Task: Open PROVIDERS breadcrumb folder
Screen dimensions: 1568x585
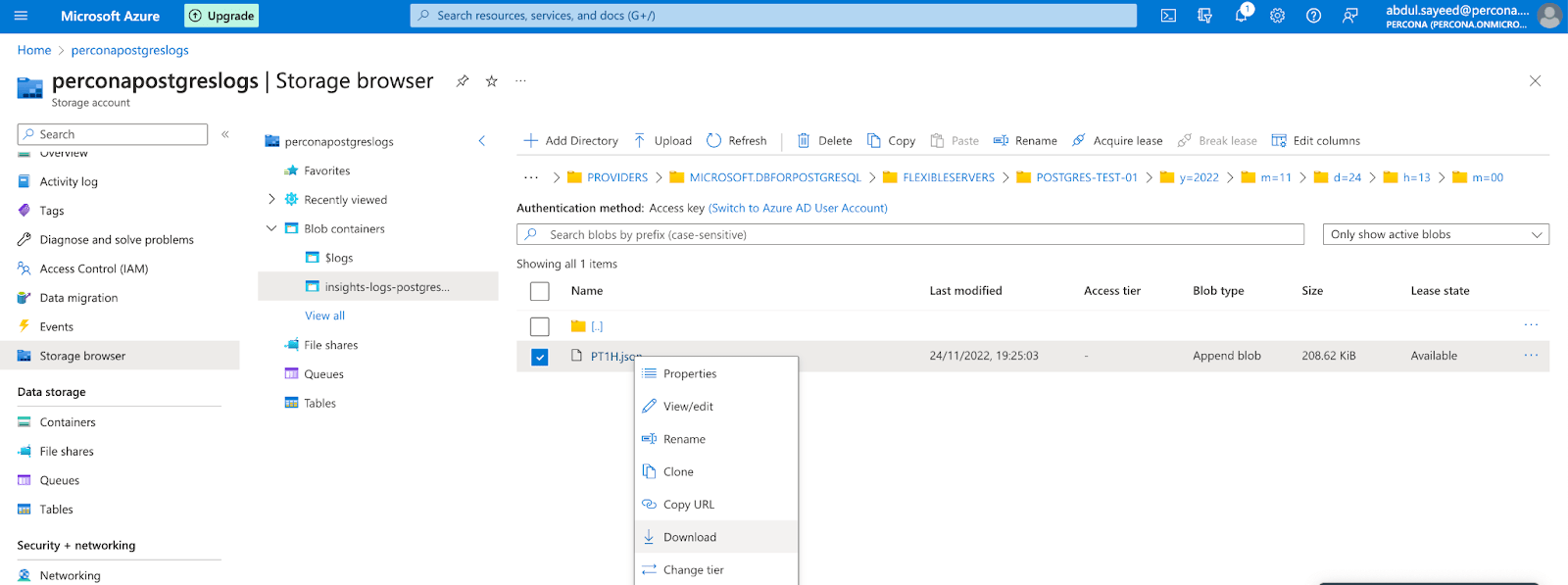Action: click(617, 177)
